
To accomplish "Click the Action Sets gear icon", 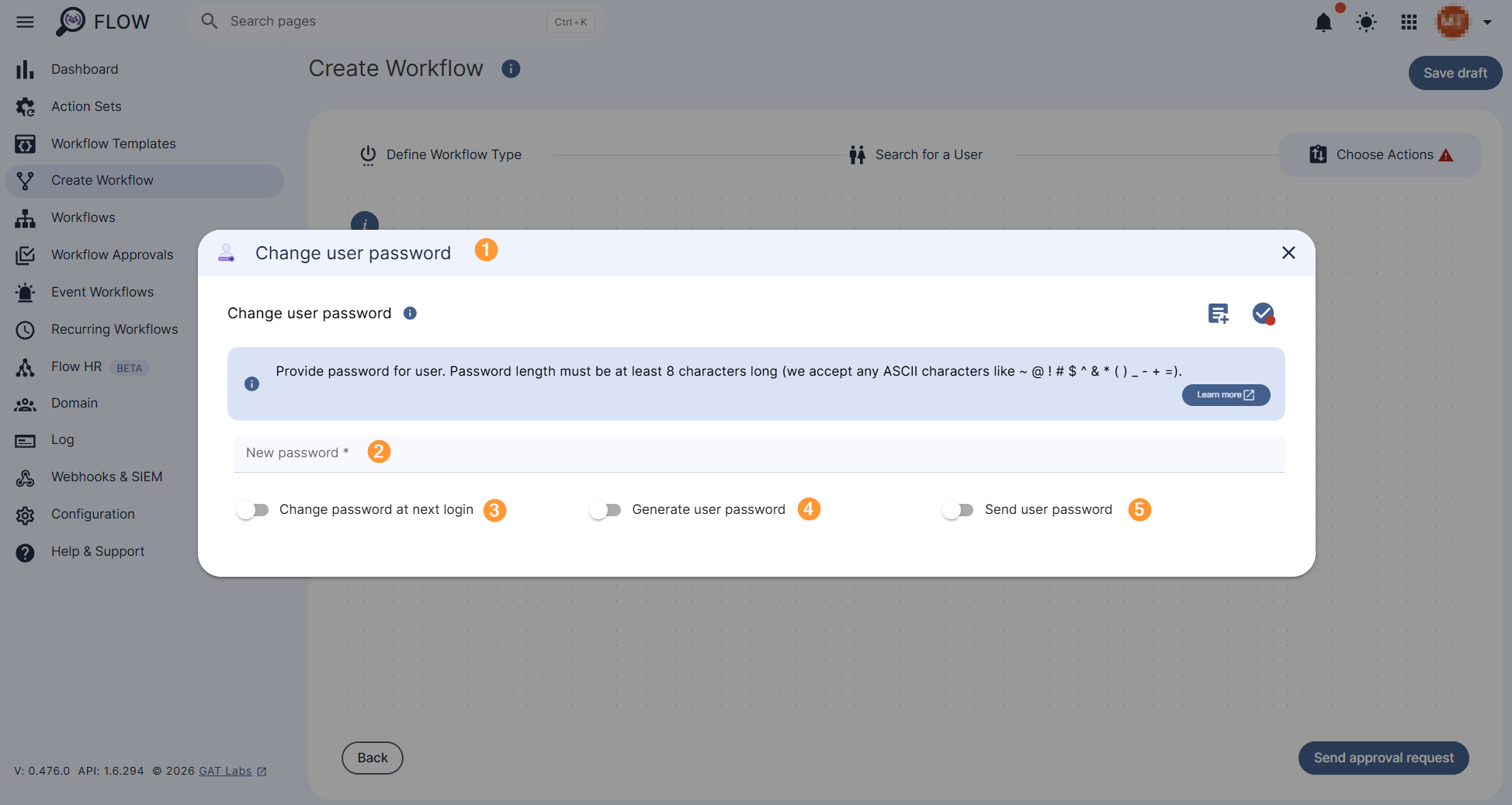I will (26, 106).
